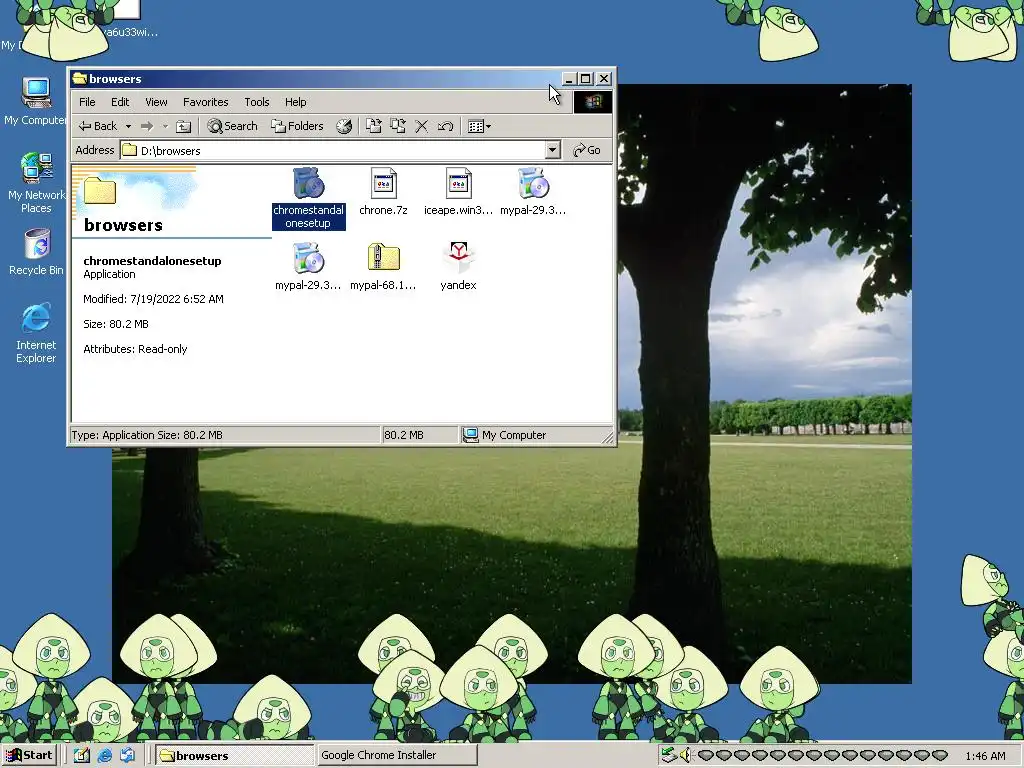Select the chrone.7z file

click(x=383, y=191)
